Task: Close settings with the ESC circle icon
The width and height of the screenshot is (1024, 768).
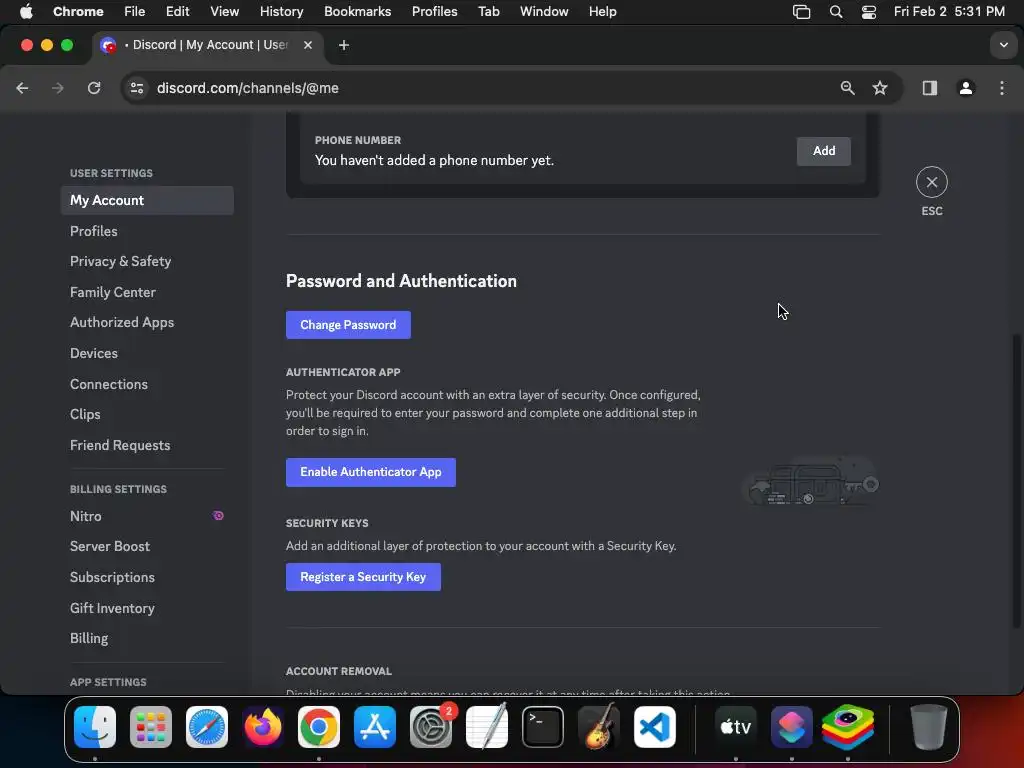Action: 931,182
